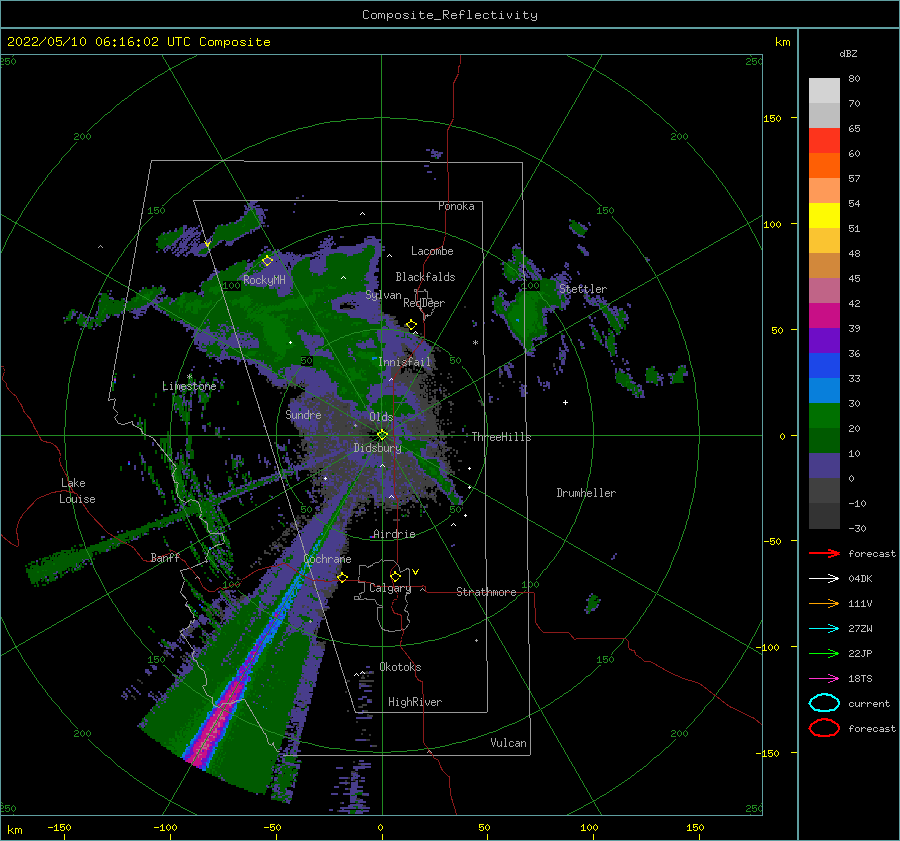Click the Olds city label

click(381, 417)
